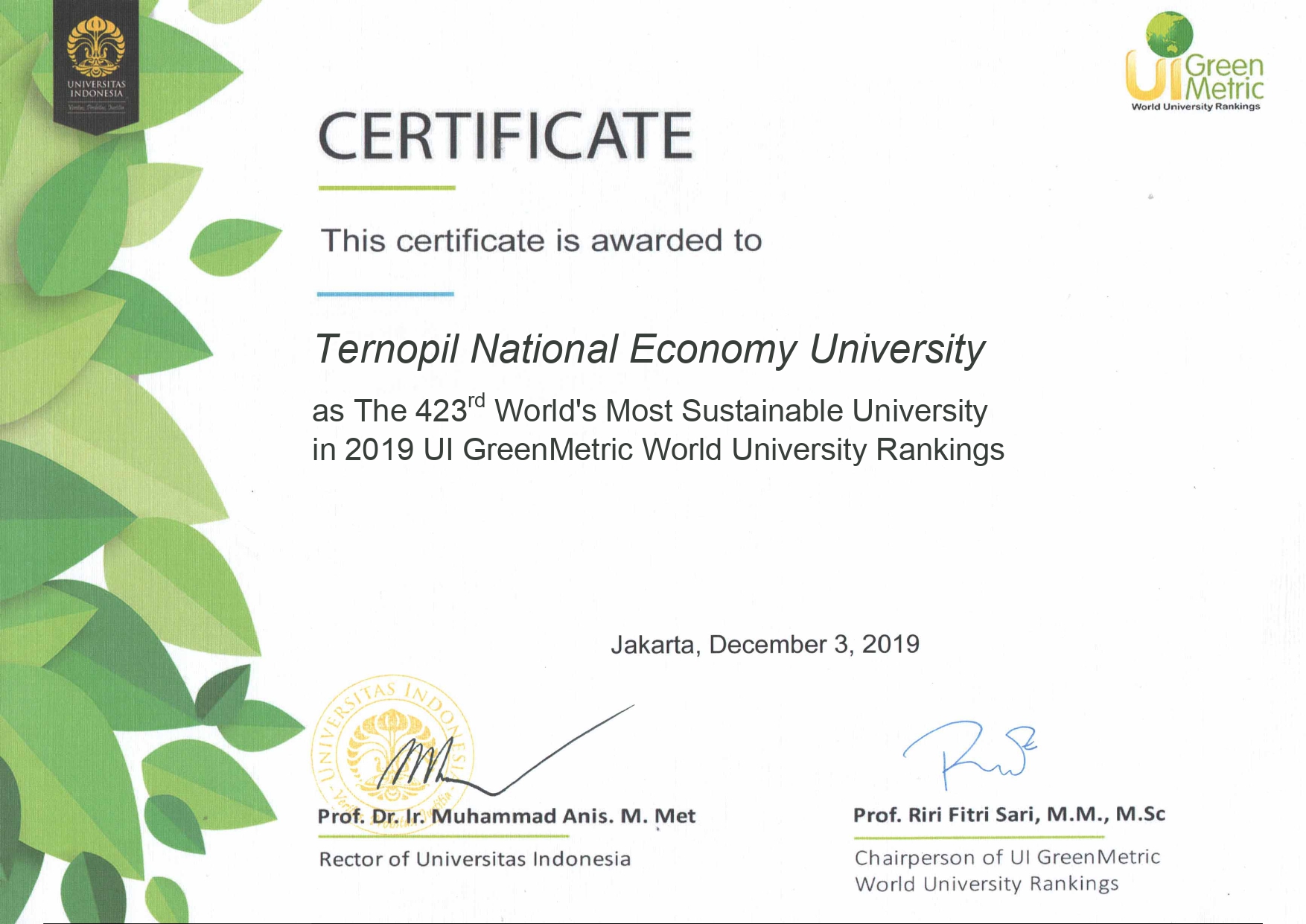Image resolution: width=1306 pixels, height=924 pixels.
Task: Click the date 'Jakarta, December 3, 2019'
Action: 765,644
